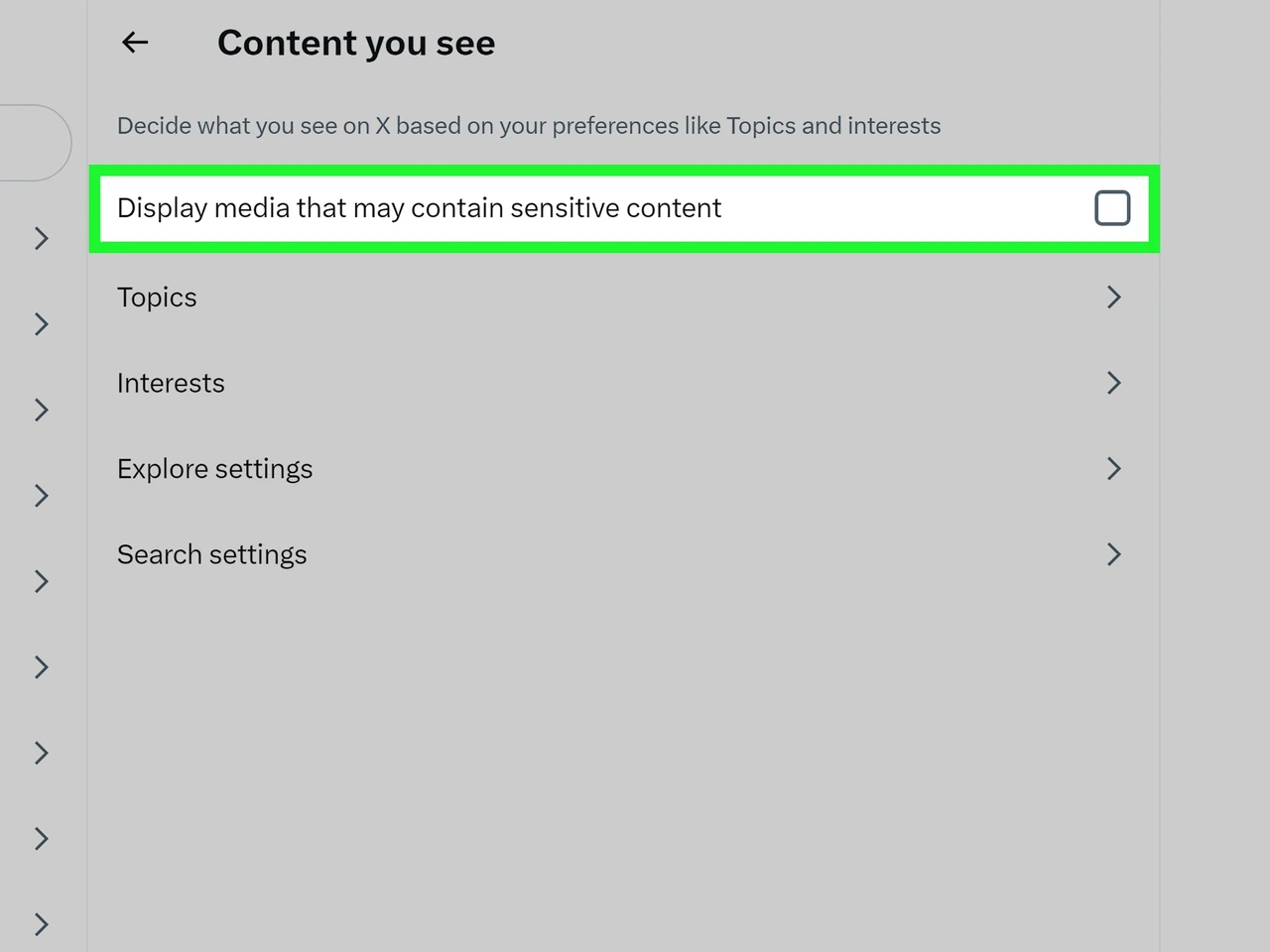The image size is (1270, 952).
Task: Click the chevron beside Search settings
Action: 1114,554
